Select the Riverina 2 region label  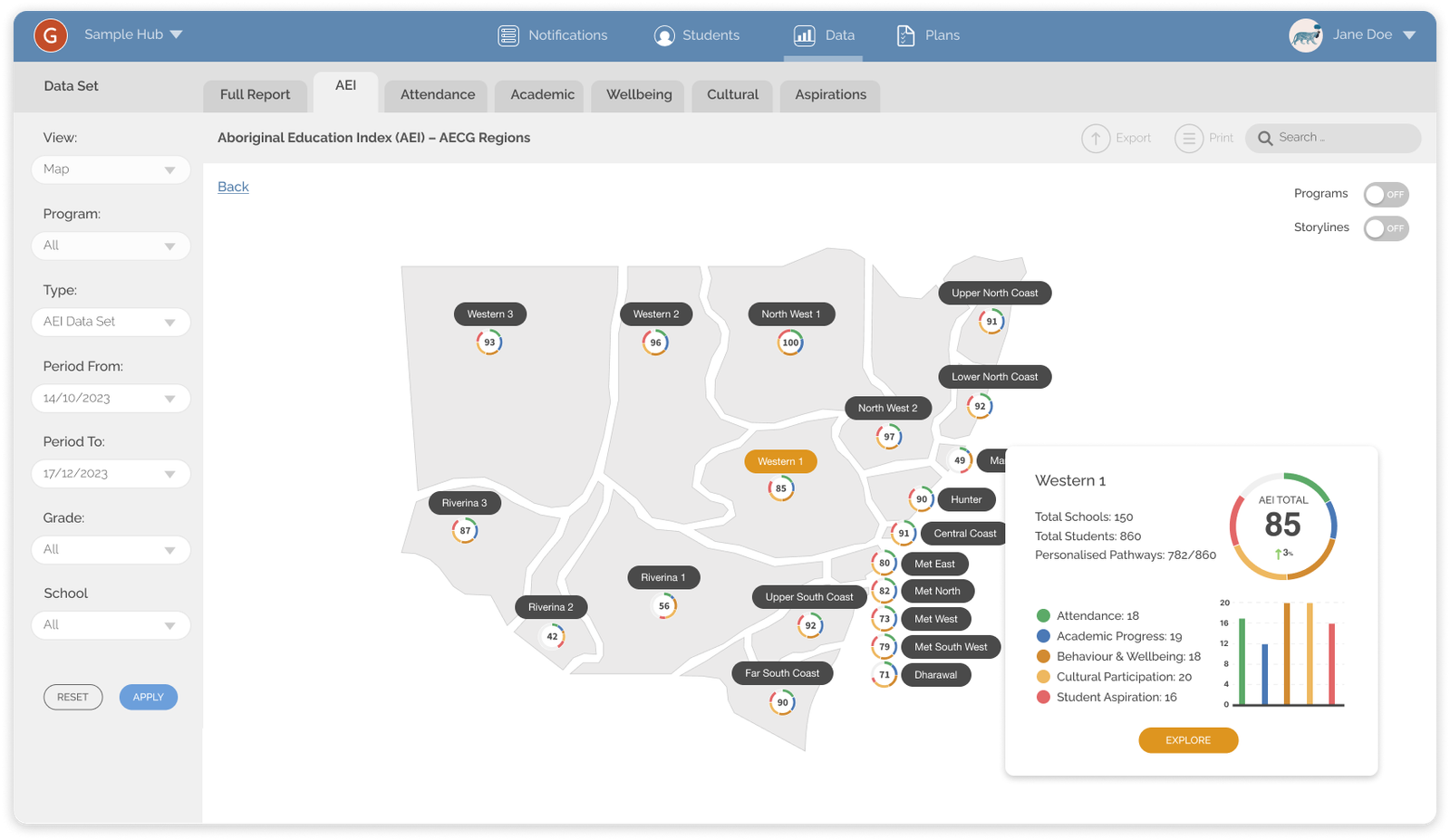tap(551, 607)
